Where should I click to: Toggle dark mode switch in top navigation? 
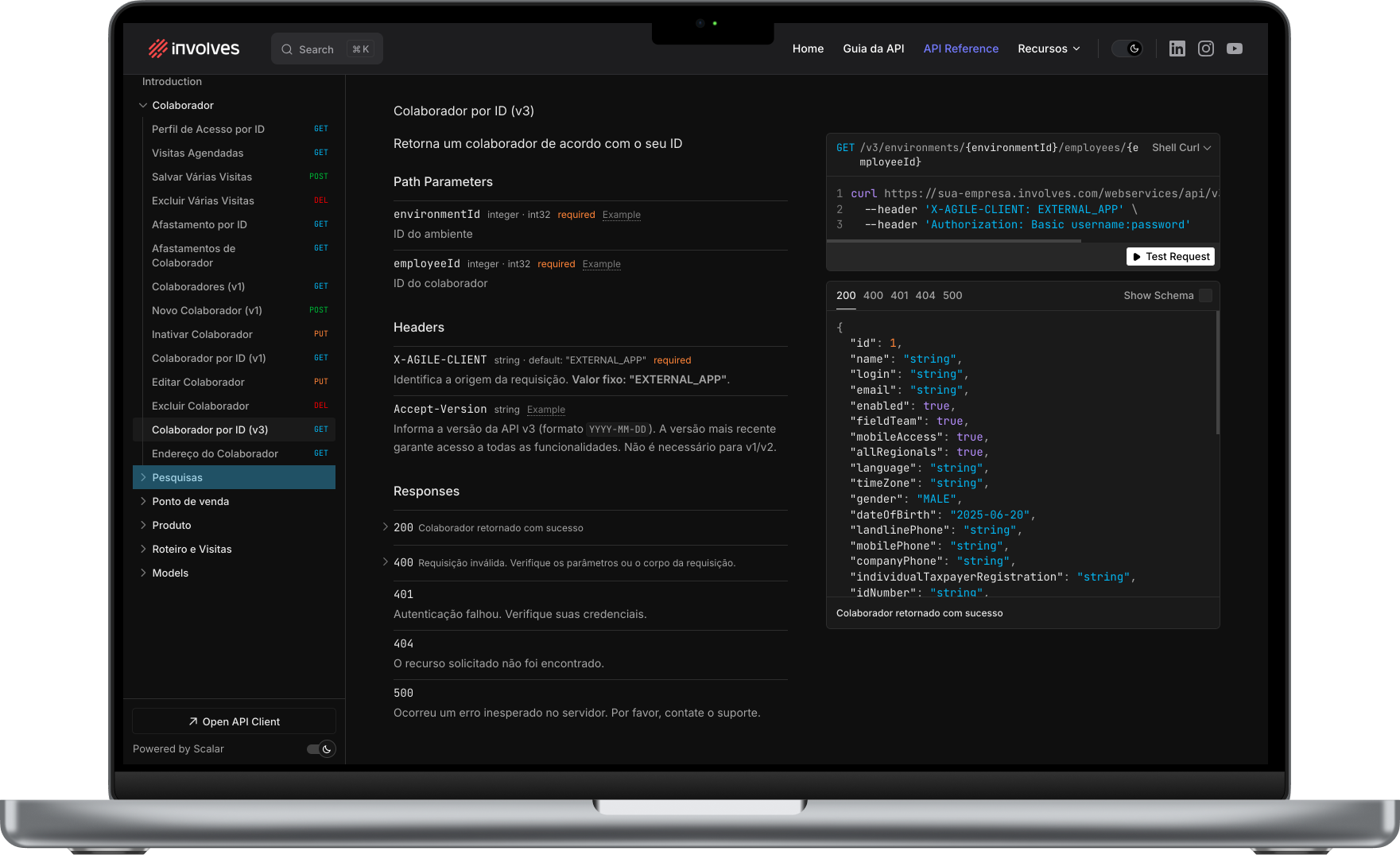[1127, 49]
